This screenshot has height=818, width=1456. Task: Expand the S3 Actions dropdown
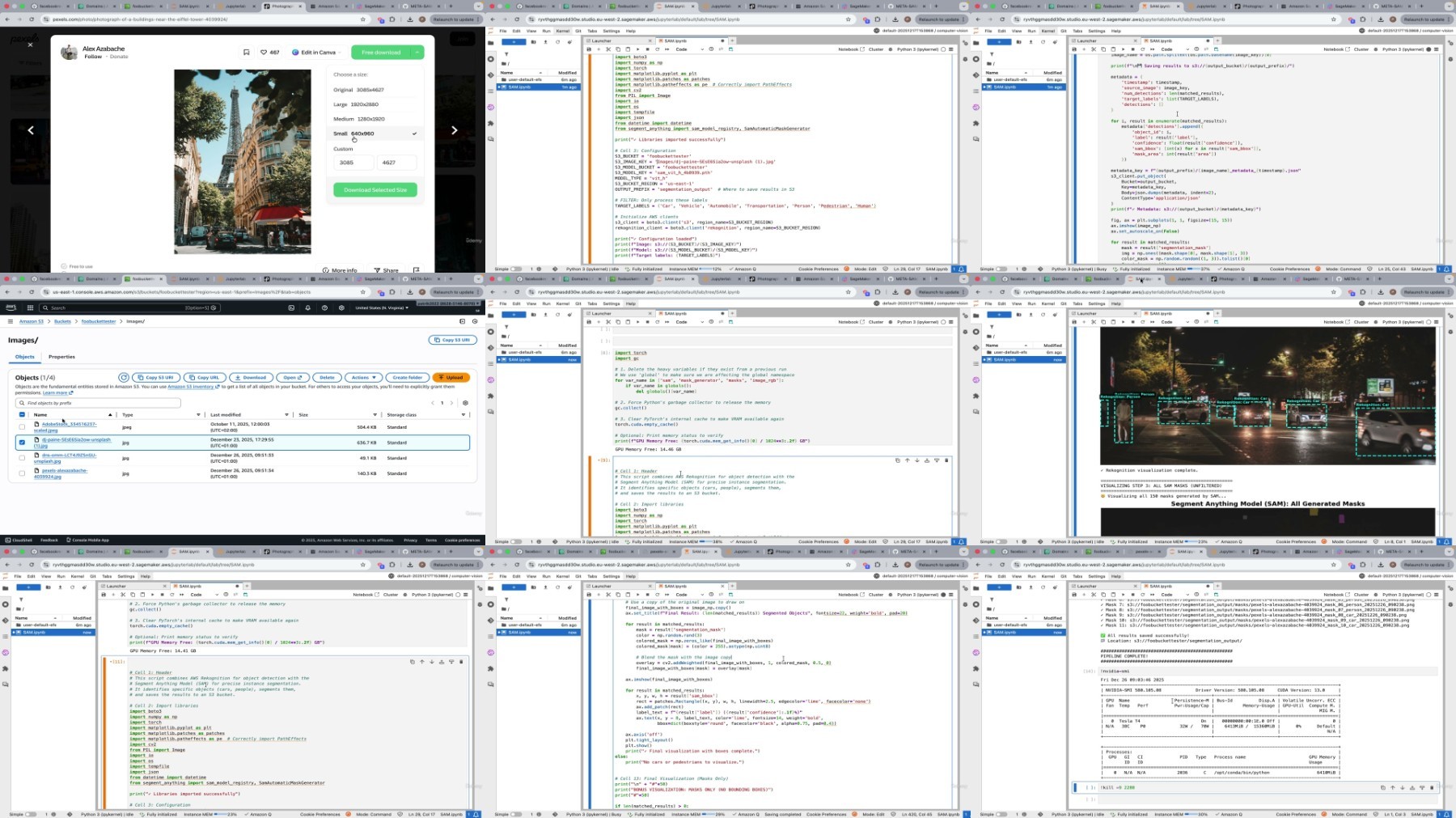coord(363,377)
